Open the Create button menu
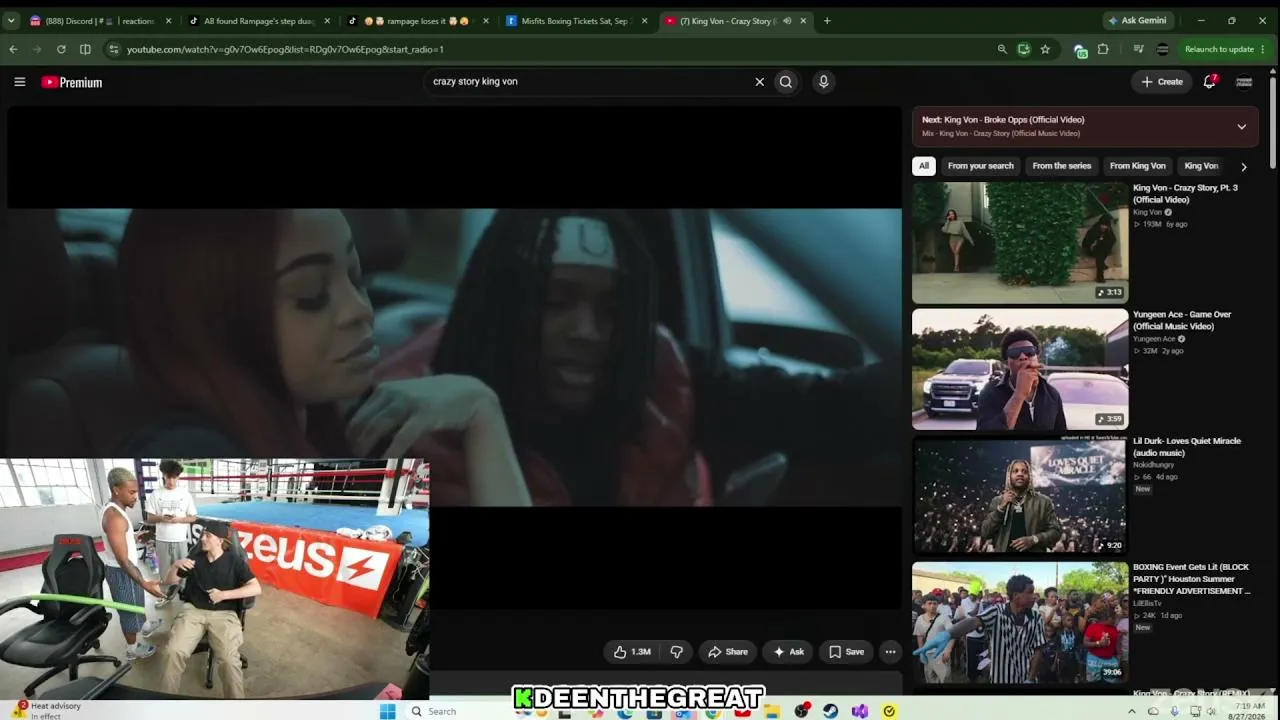This screenshot has width=1280, height=720. point(1161,82)
